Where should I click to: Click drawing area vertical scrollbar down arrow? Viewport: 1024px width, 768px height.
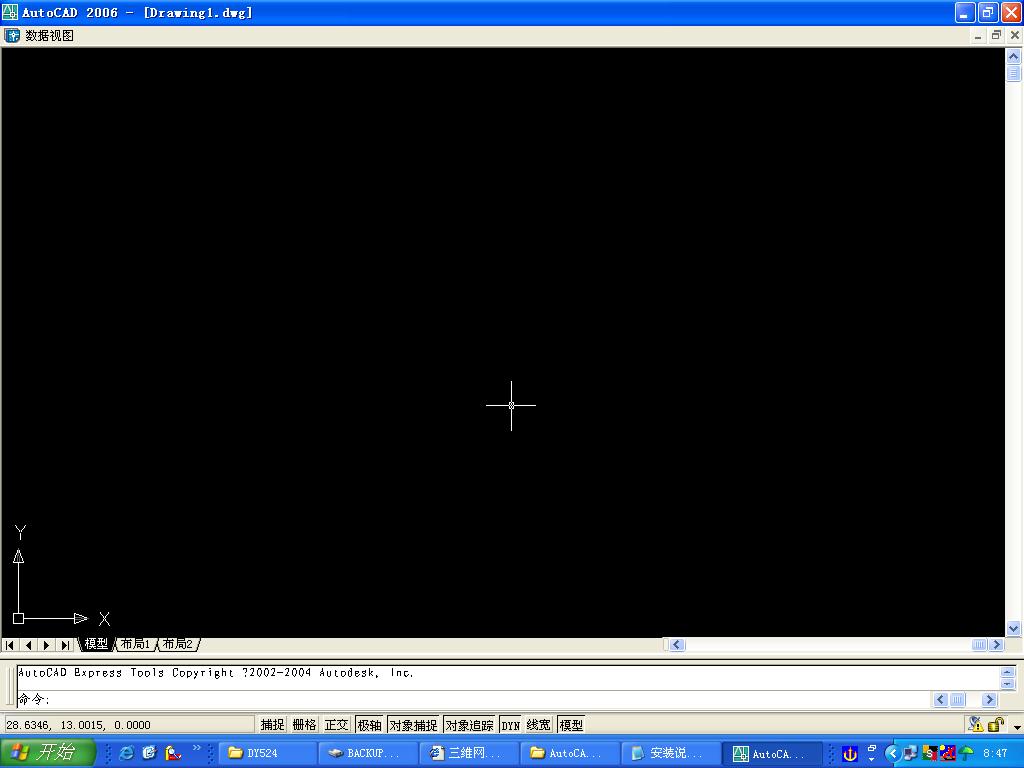1014,629
